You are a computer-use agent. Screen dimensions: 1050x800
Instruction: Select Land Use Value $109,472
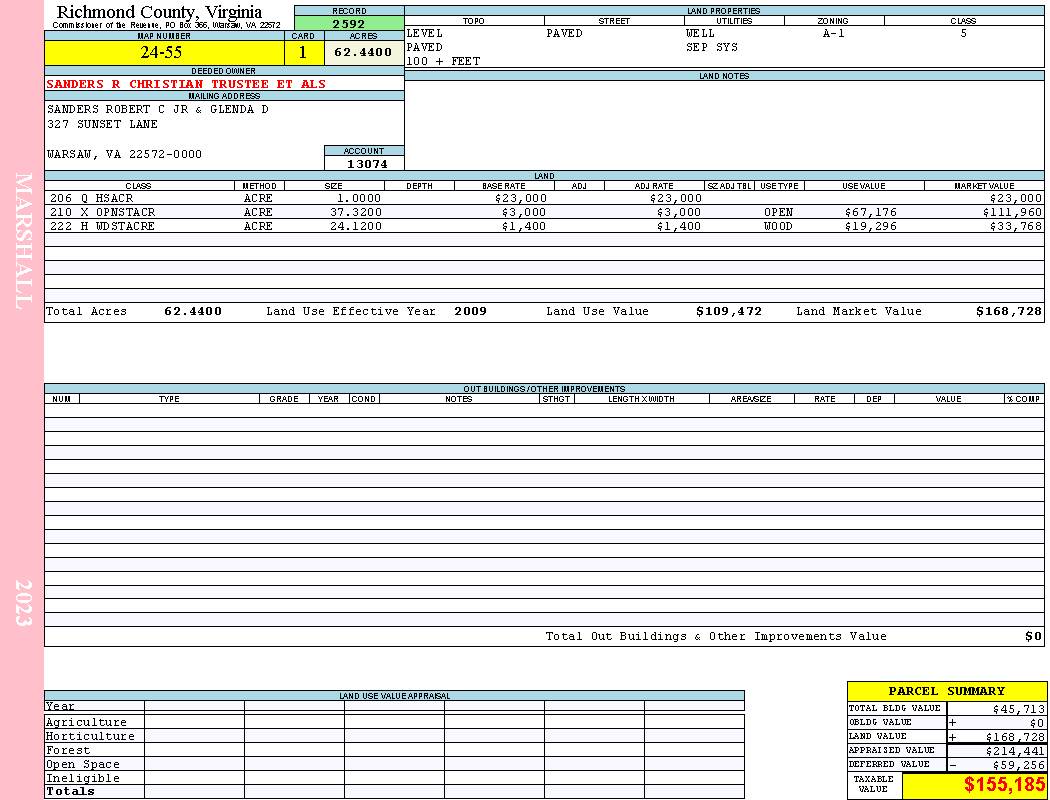coord(729,311)
